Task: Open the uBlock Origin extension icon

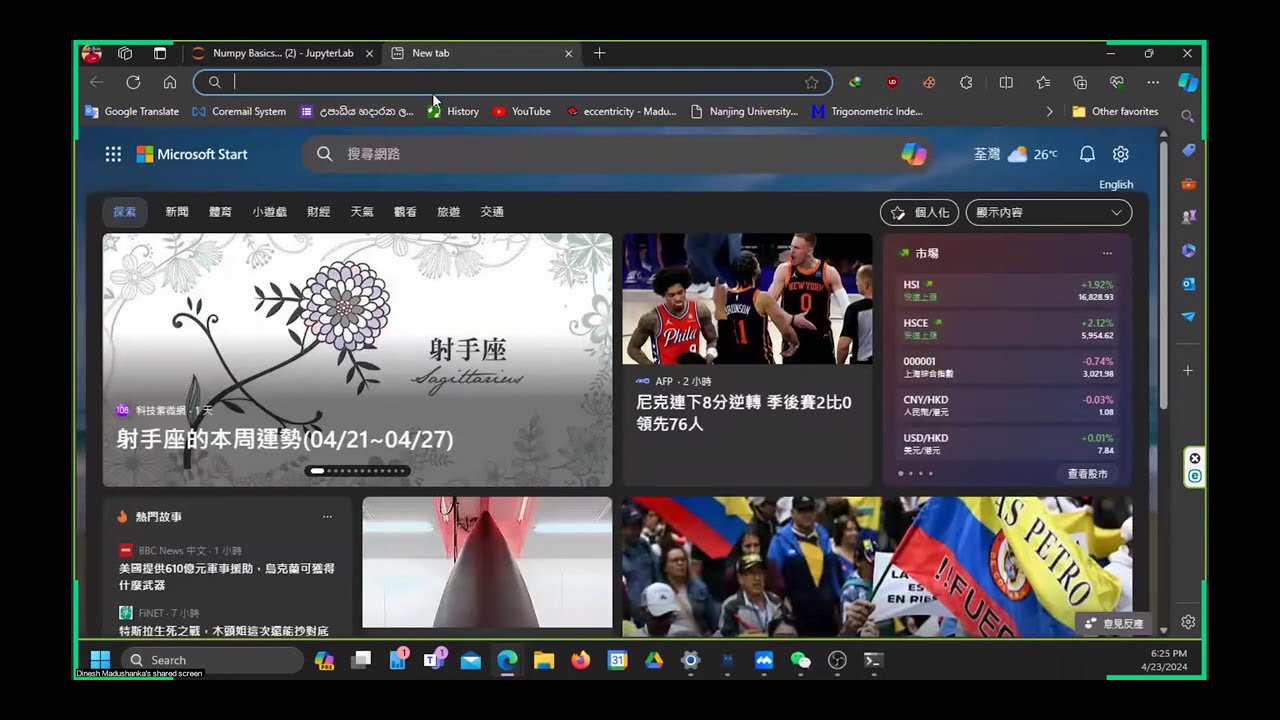Action: [x=892, y=82]
